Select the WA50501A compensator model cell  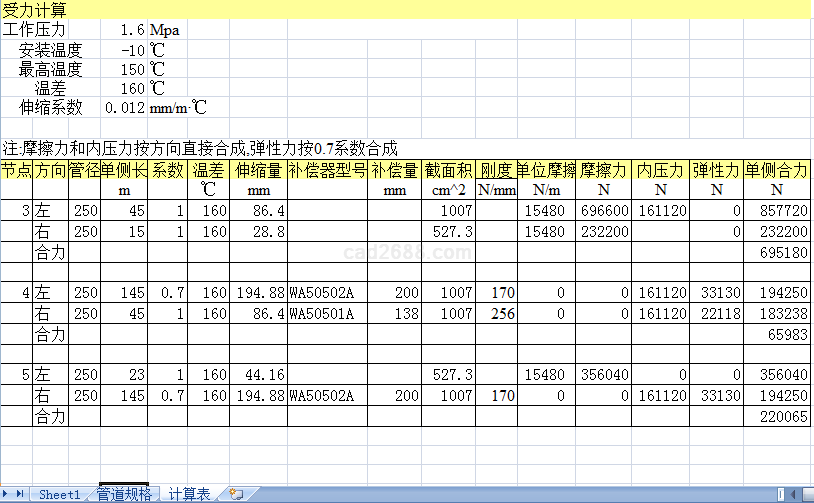click(327, 314)
